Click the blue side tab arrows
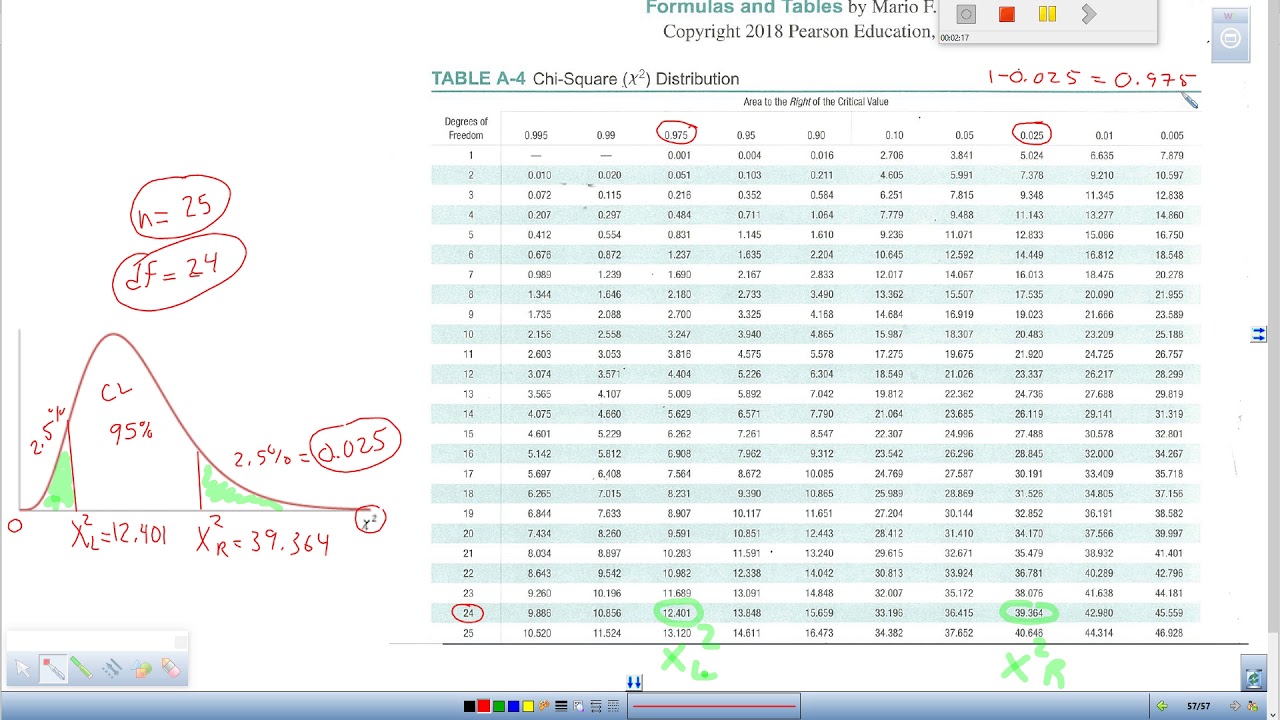This screenshot has width=1280, height=720. [1258, 335]
